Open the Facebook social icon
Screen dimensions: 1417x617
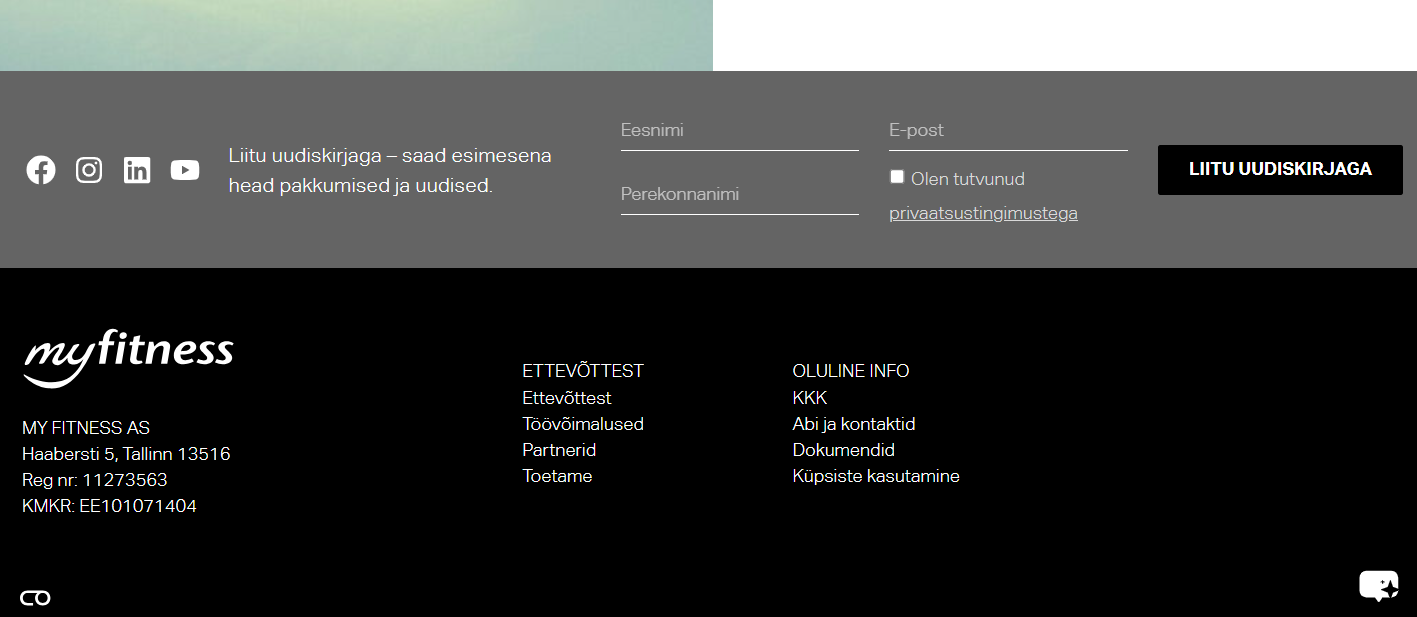pyautogui.click(x=41, y=170)
